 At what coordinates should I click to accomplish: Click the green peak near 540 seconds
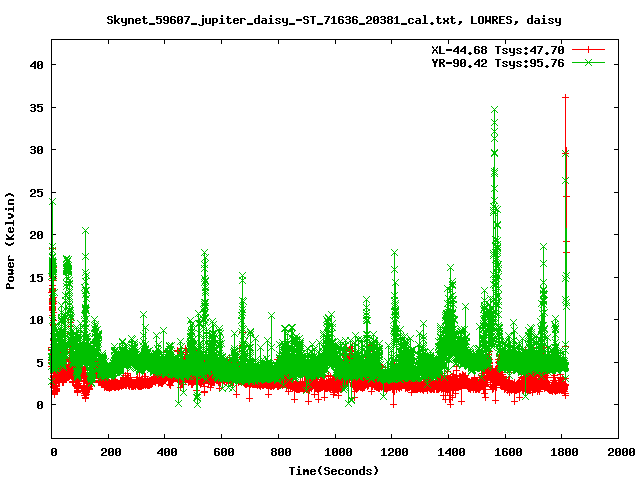pyautogui.click(x=205, y=253)
